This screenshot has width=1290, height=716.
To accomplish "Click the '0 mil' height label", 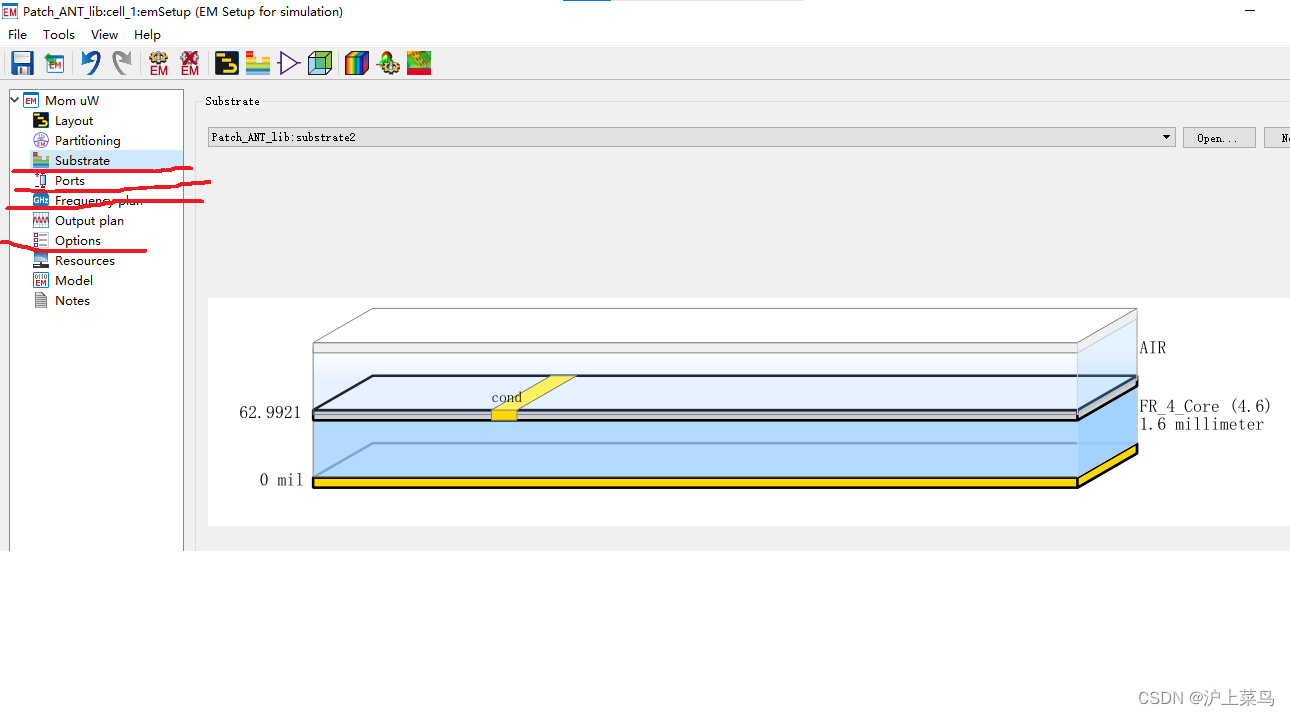I will (x=281, y=480).
